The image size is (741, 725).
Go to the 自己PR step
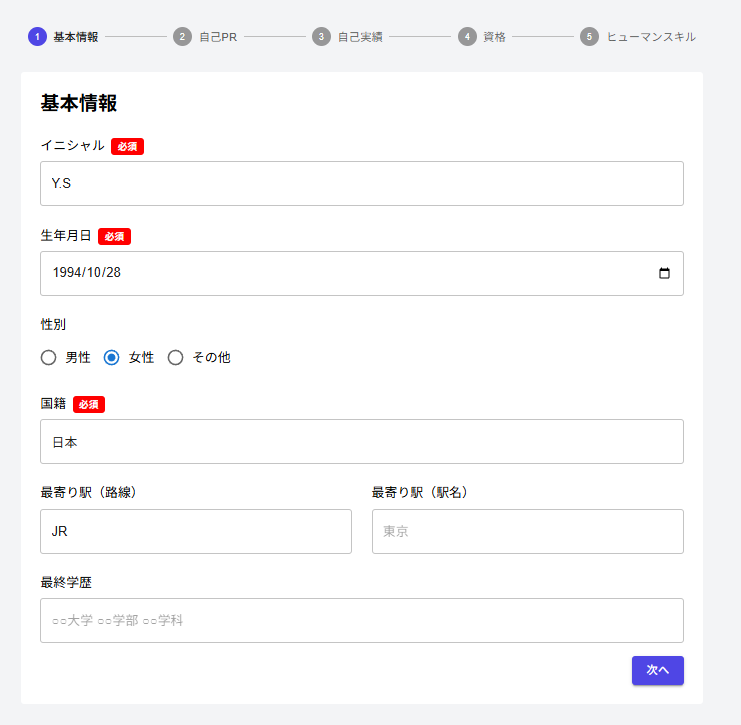tap(217, 37)
